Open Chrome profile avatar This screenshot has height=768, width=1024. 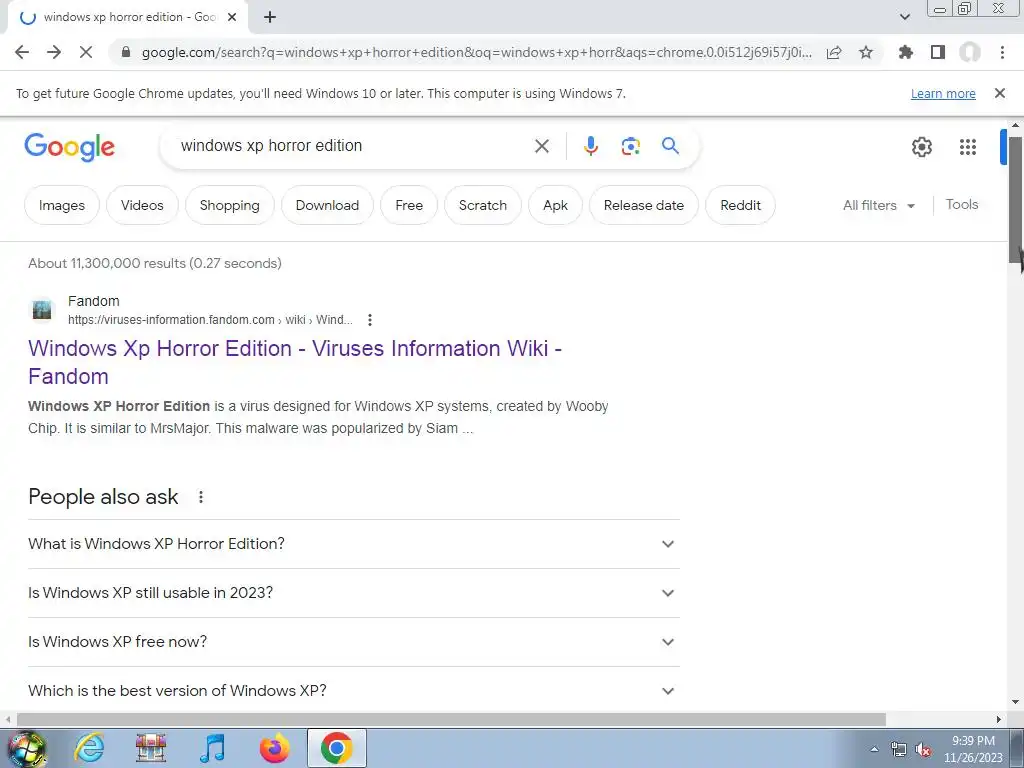(x=970, y=52)
